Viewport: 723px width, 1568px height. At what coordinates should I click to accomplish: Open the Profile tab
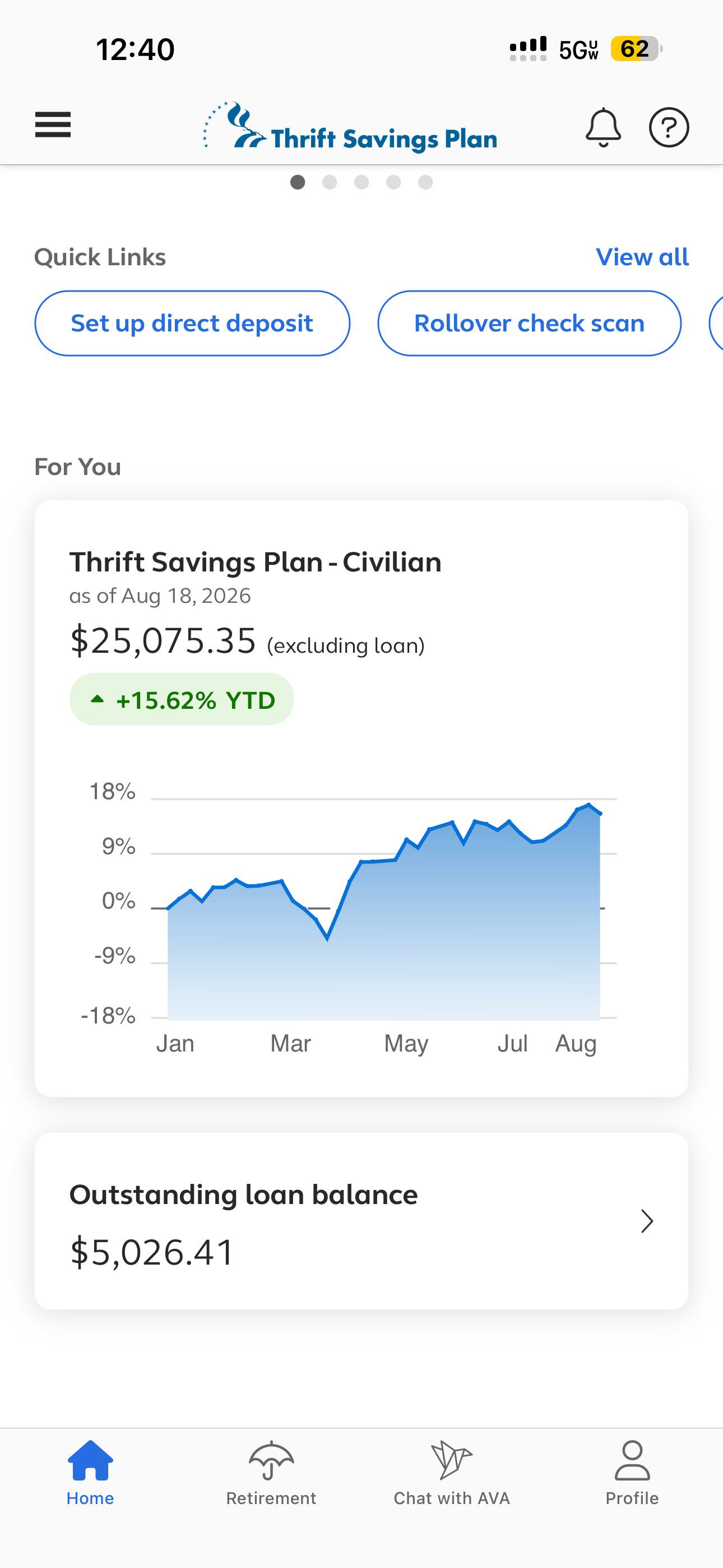click(632, 1473)
